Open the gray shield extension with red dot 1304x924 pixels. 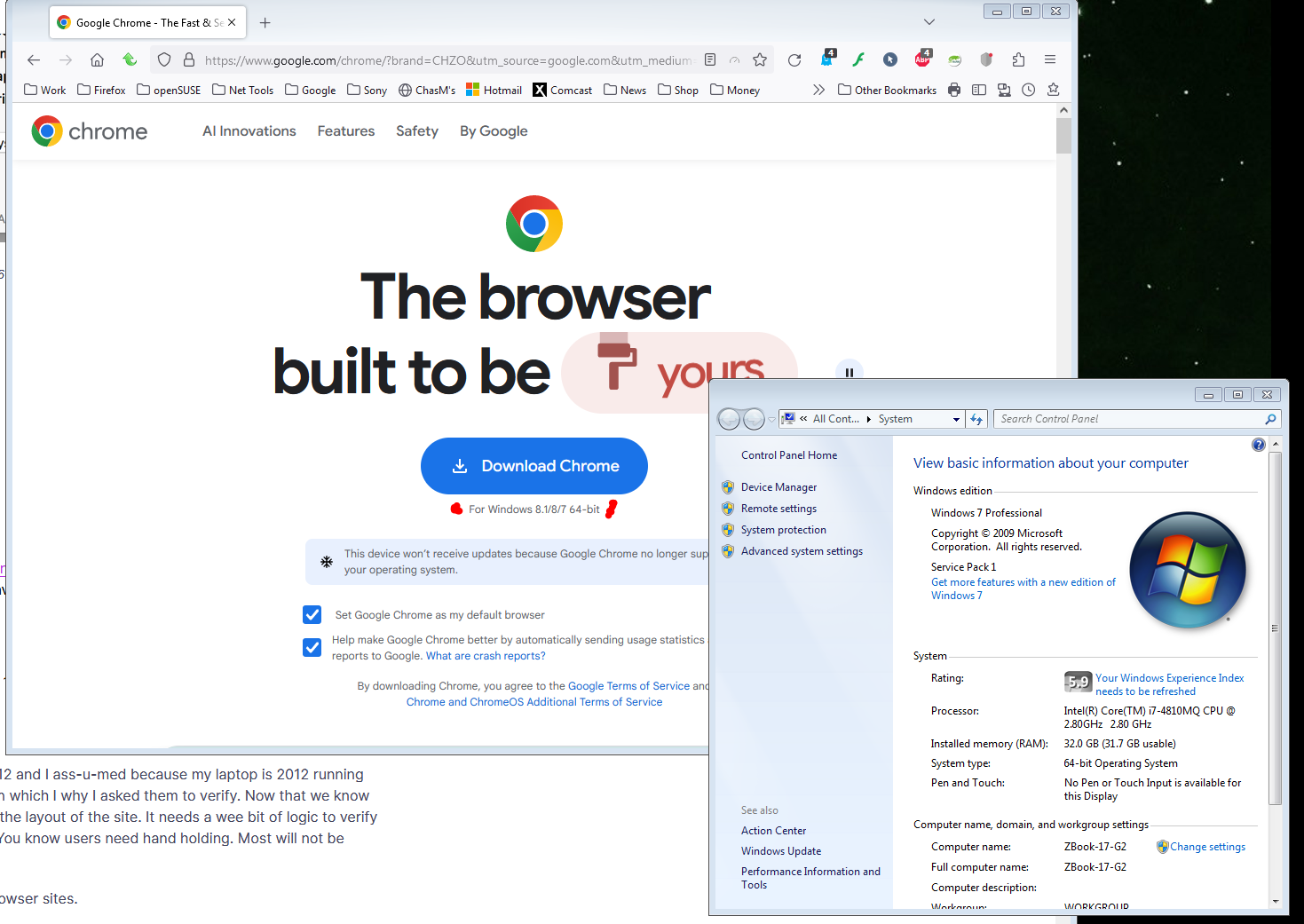[986, 60]
